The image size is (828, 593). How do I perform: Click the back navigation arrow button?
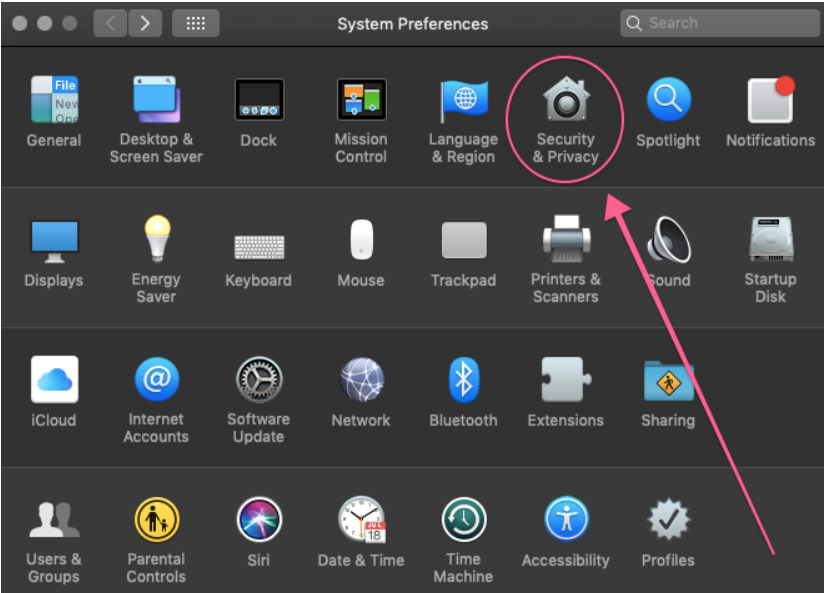tap(110, 23)
